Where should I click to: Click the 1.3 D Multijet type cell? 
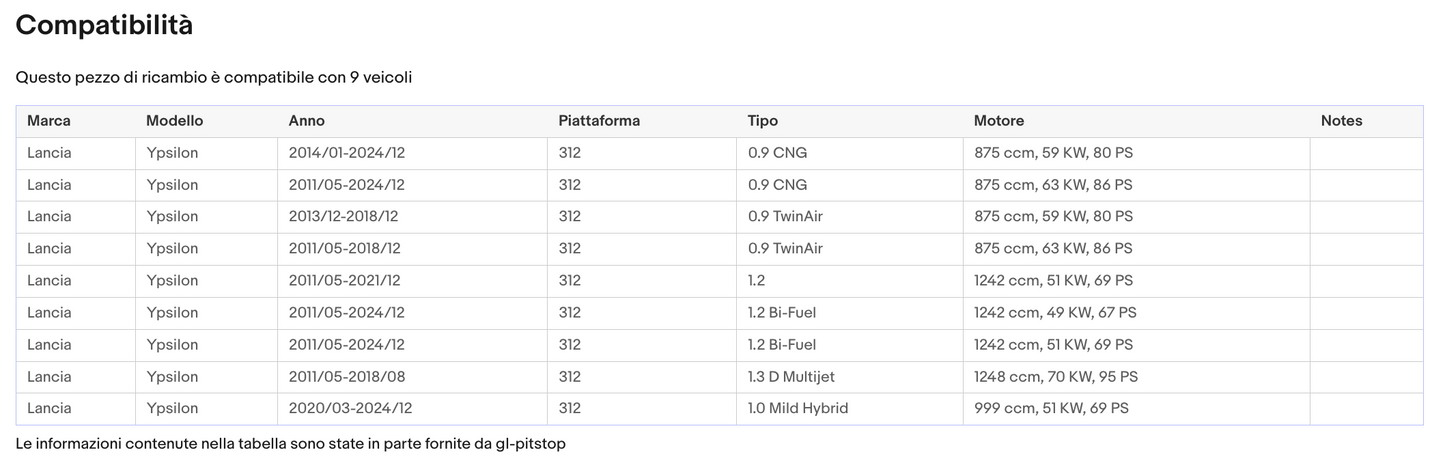point(791,377)
